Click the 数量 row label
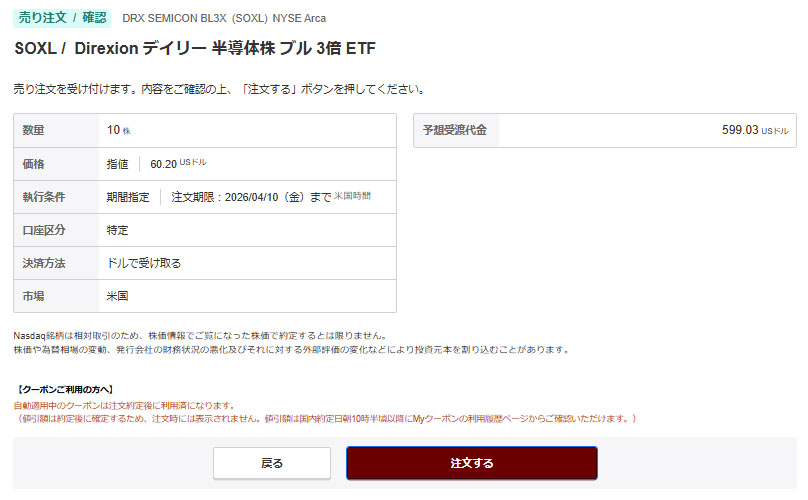Image resolution: width=808 pixels, height=500 pixels. (x=34, y=130)
